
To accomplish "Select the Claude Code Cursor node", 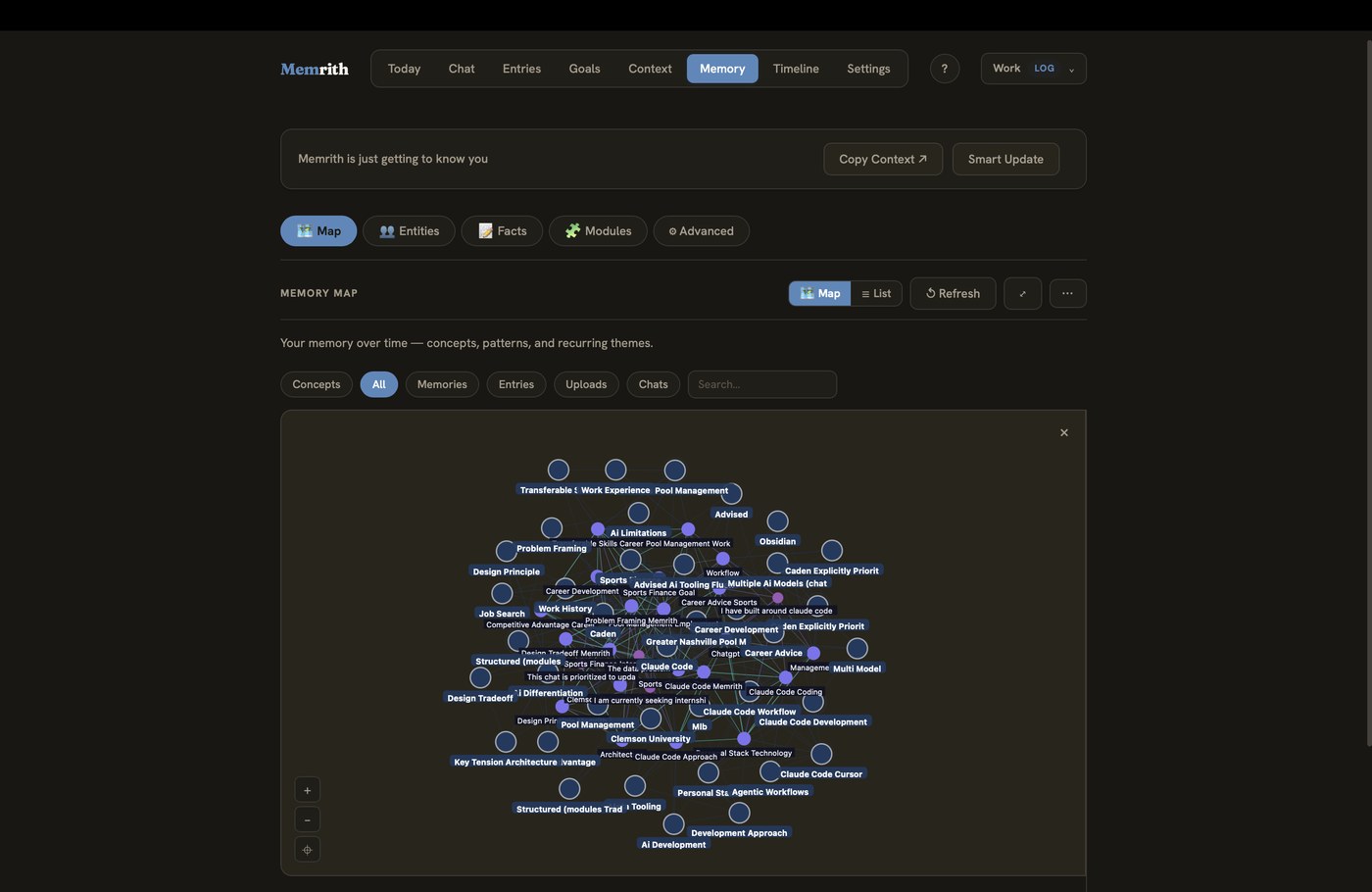I will tap(821, 754).
